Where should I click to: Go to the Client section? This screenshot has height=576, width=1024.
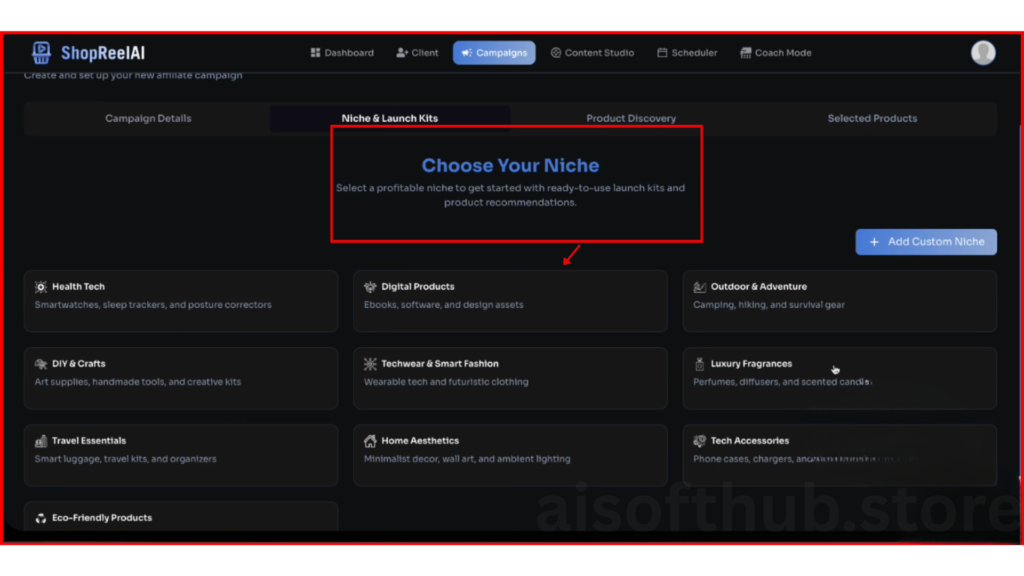pyautogui.click(x=417, y=53)
